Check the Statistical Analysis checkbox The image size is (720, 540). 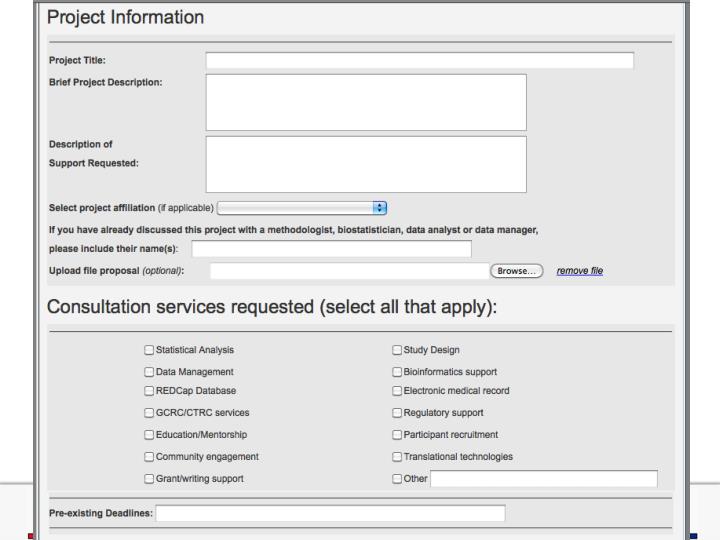(x=149, y=350)
